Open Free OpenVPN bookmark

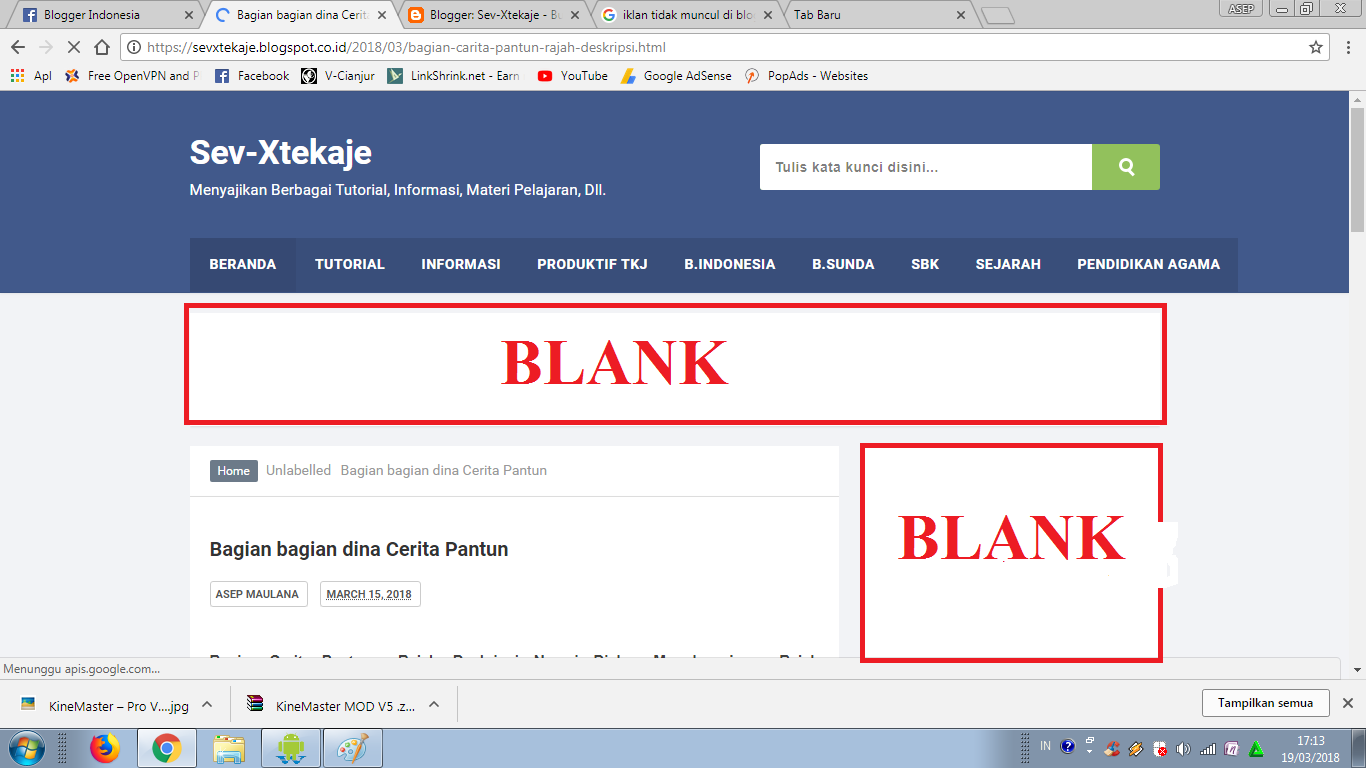point(131,75)
